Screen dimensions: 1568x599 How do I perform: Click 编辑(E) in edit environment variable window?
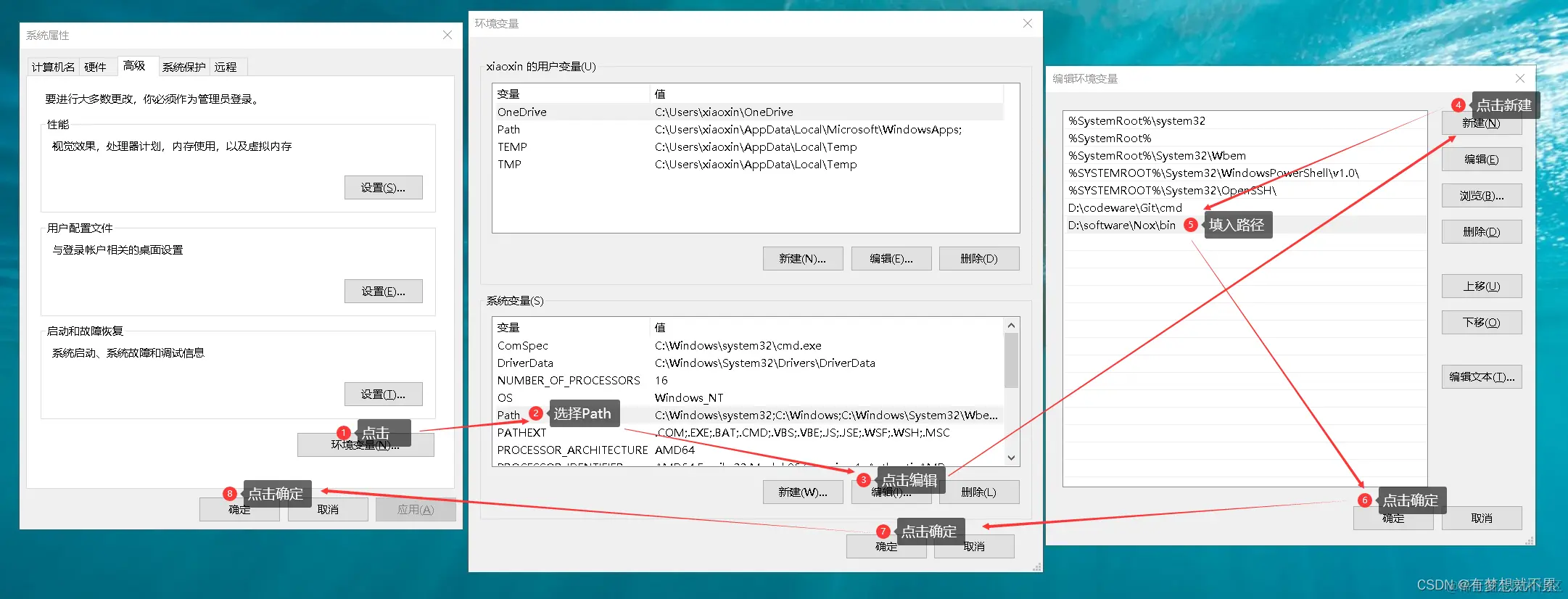1482,159
